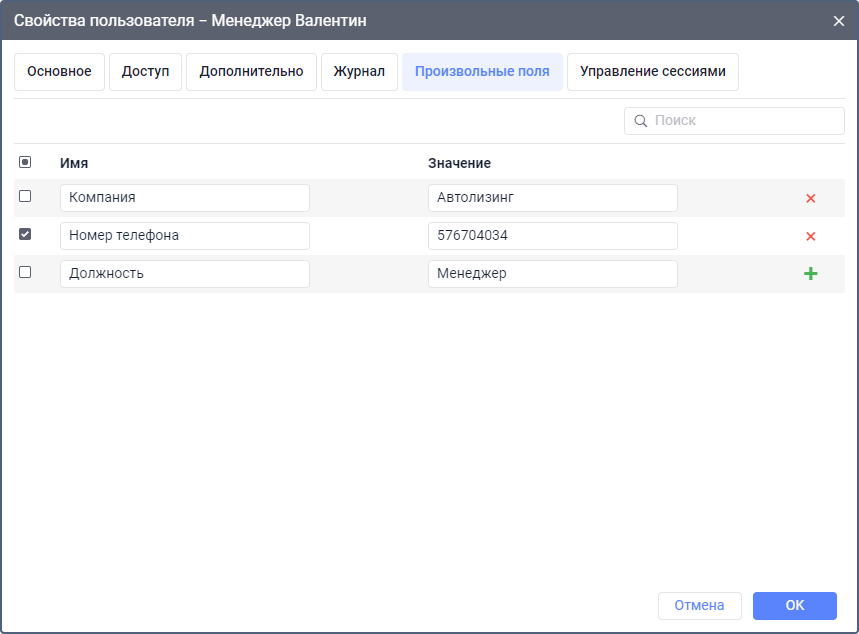
Task: Check the Компания row checkbox
Action: tap(25, 197)
